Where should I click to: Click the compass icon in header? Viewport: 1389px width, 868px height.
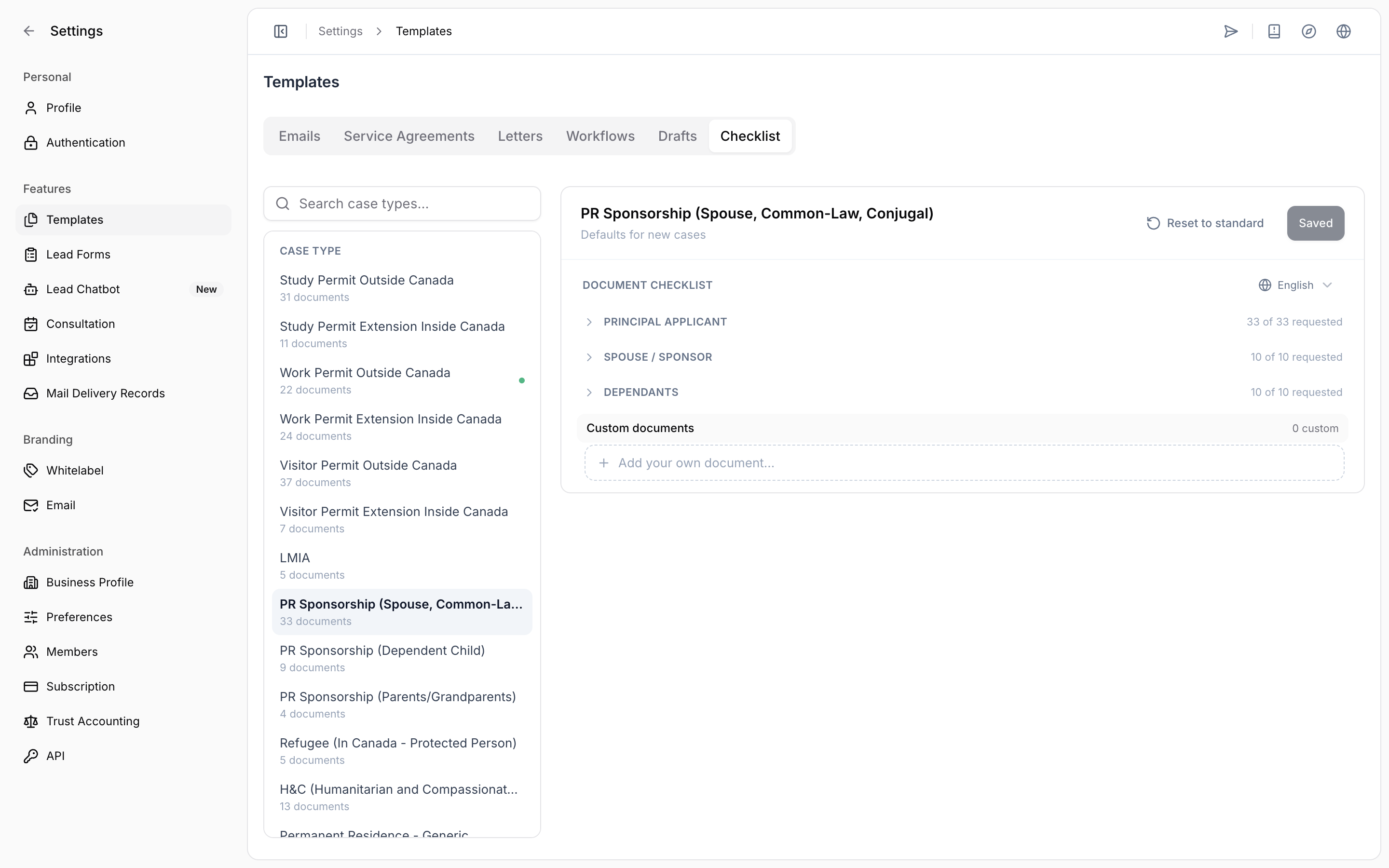[x=1308, y=31]
